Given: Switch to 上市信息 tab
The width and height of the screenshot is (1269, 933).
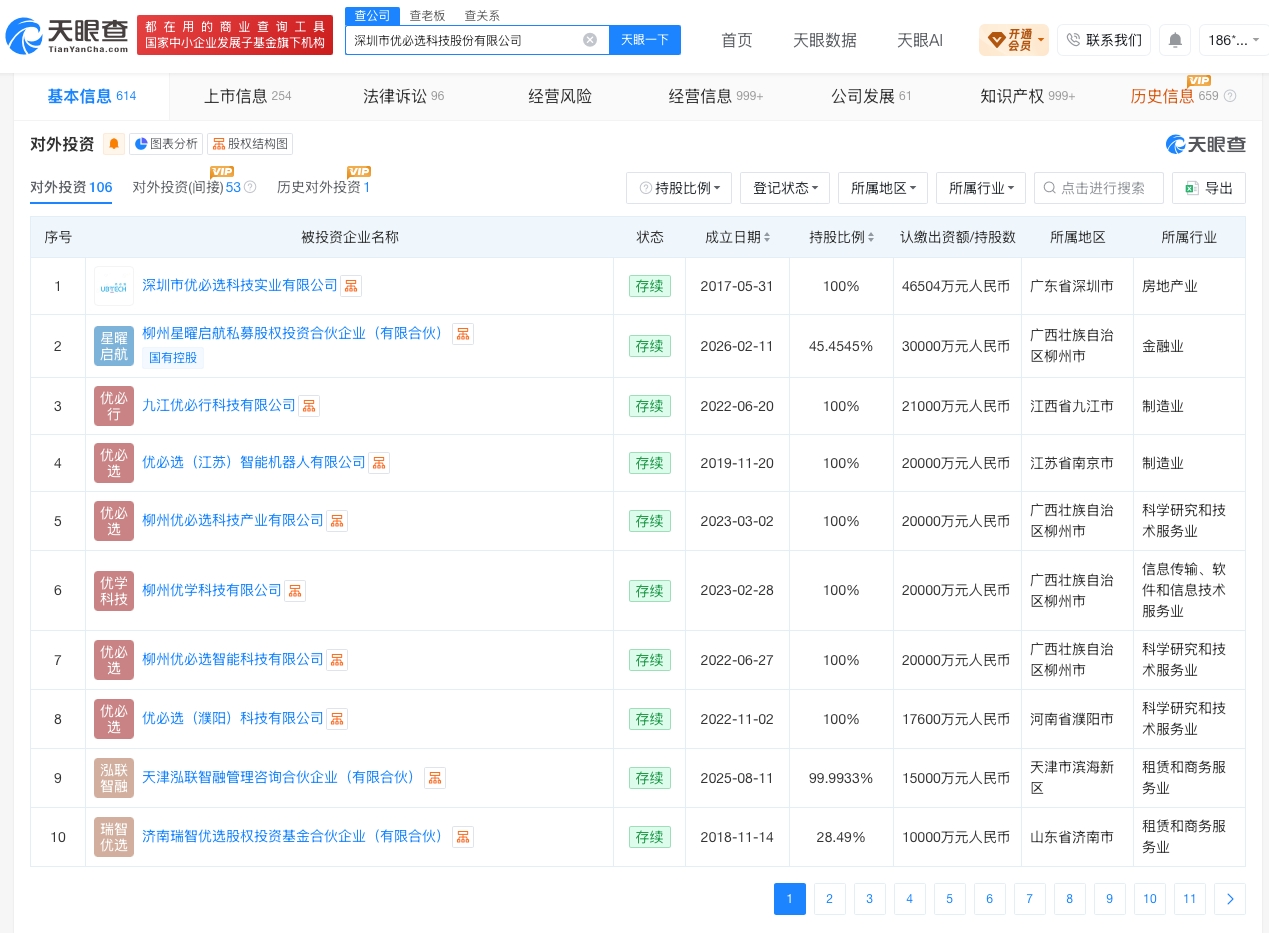Looking at the screenshot, I should click(x=248, y=97).
